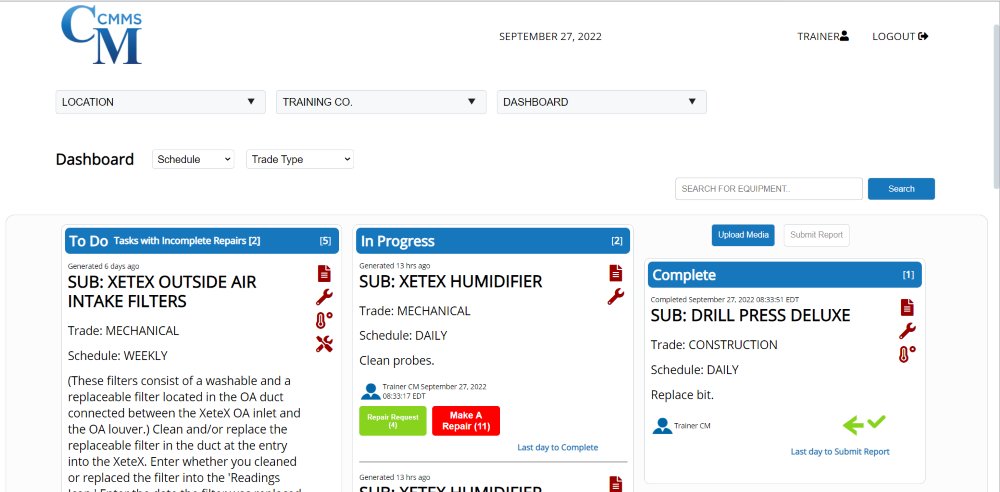Click the September 27, 2022 header date

tap(550, 36)
